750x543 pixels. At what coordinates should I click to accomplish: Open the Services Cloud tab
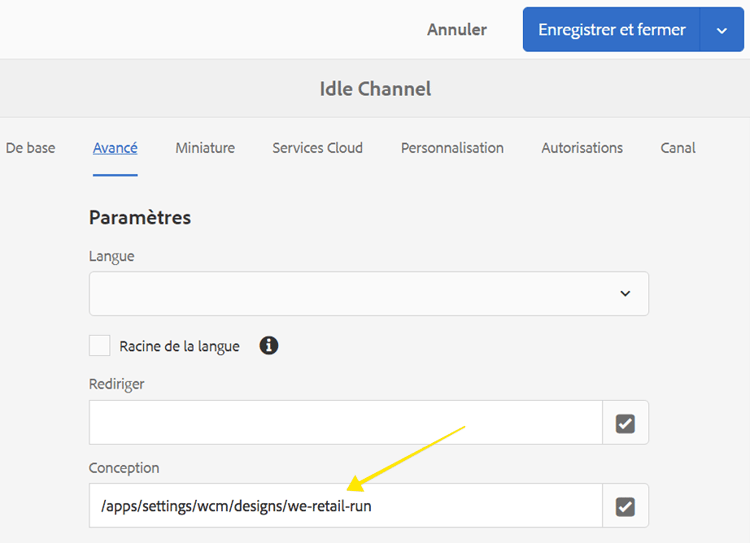(318, 148)
